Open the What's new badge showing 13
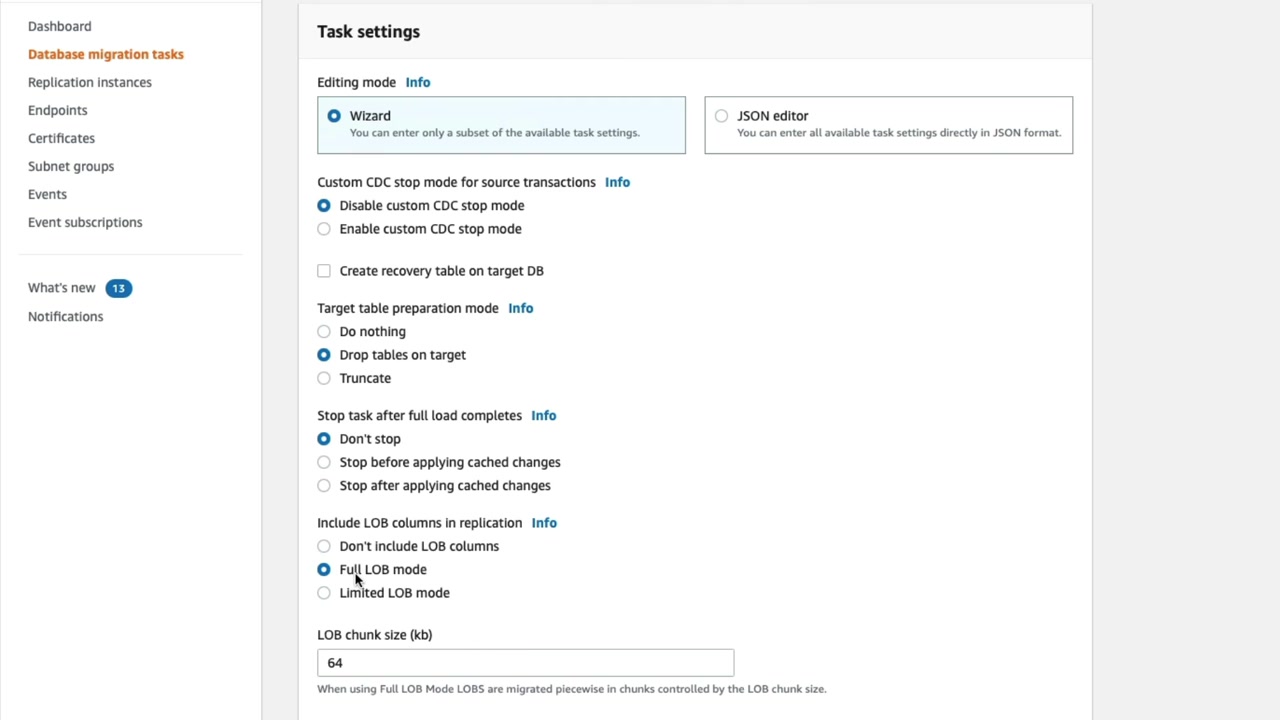 point(118,288)
